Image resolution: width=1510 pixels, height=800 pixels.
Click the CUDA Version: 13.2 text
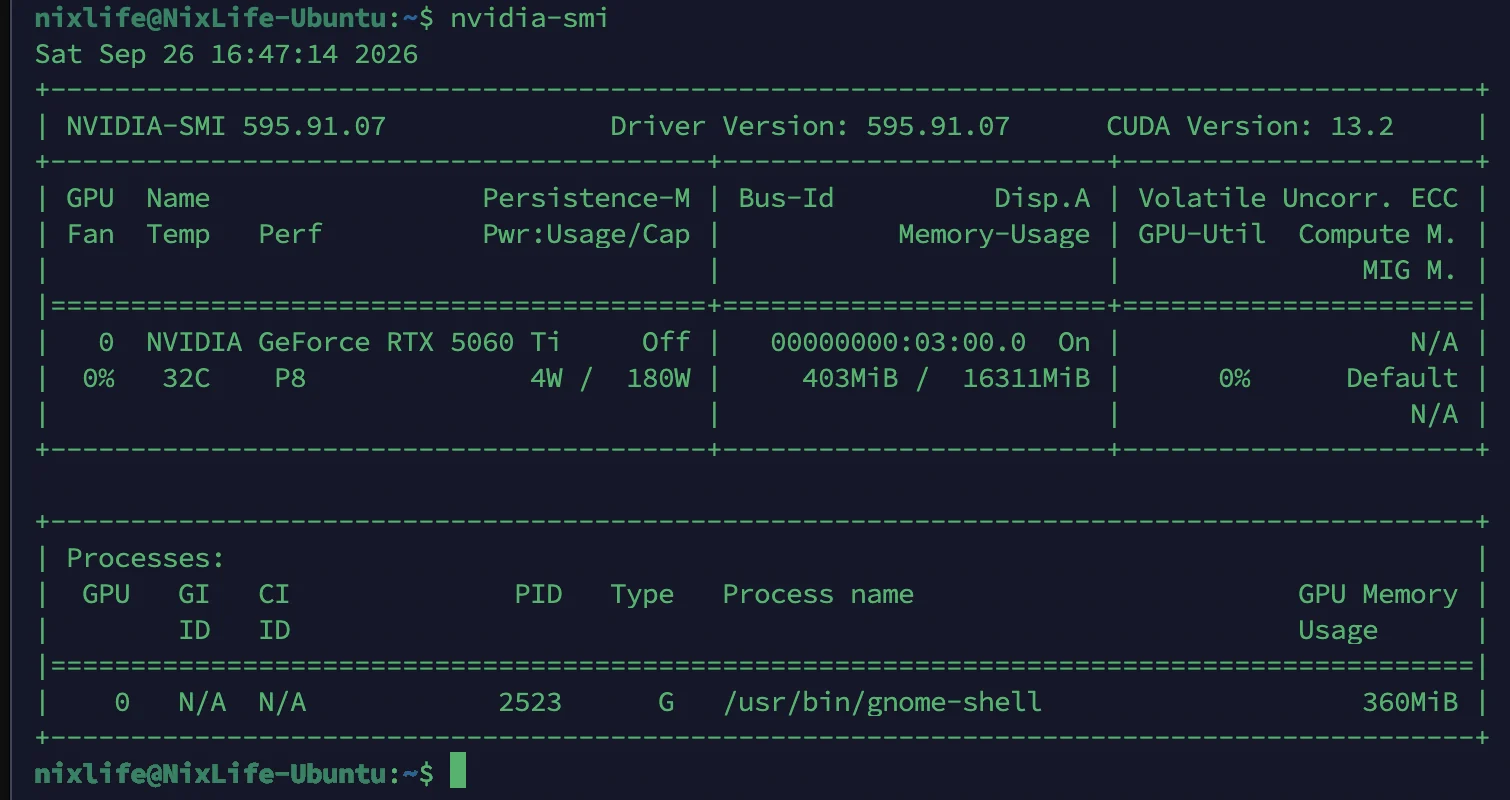click(1250, 126)
